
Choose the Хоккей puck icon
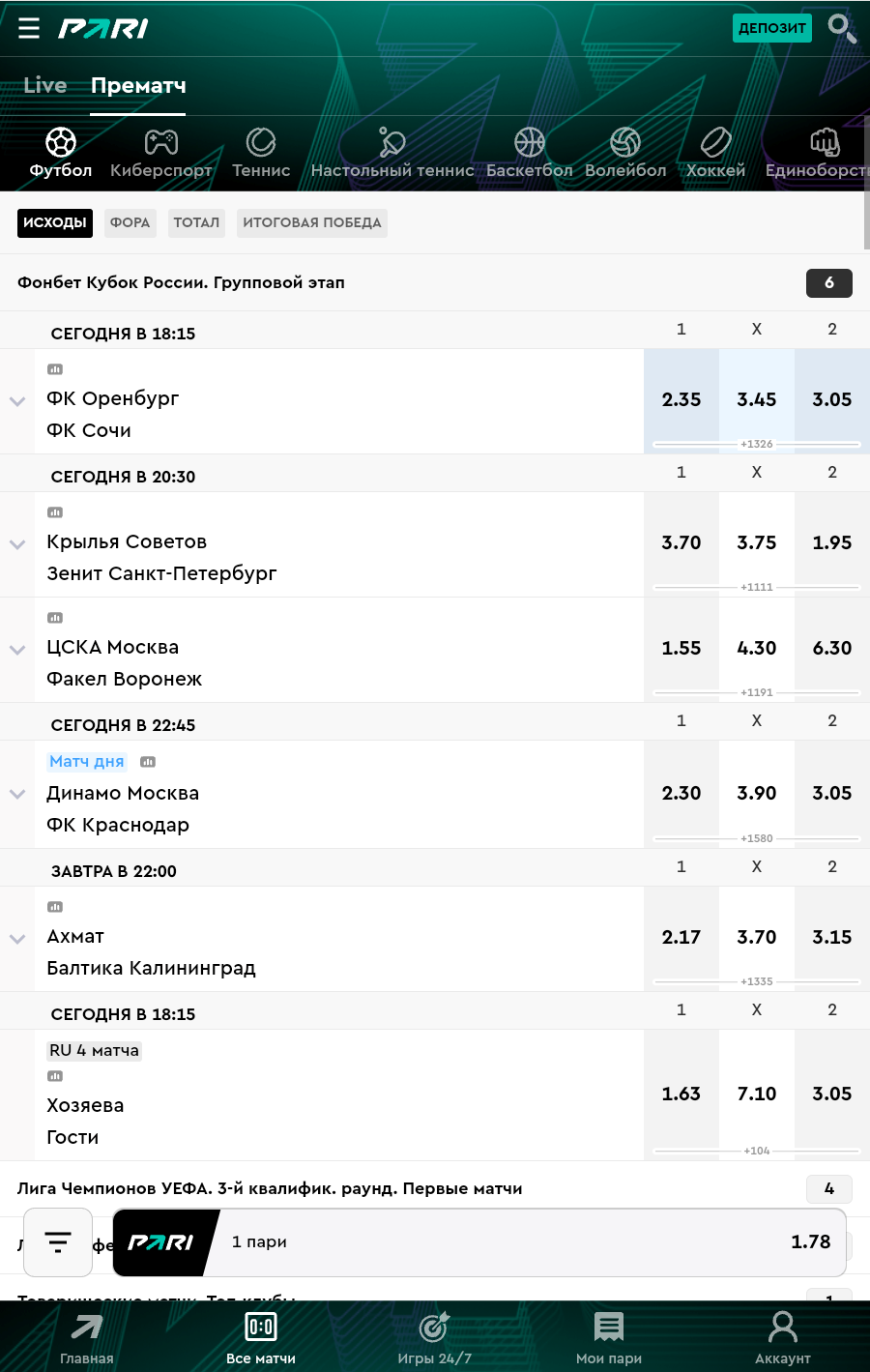715,143
